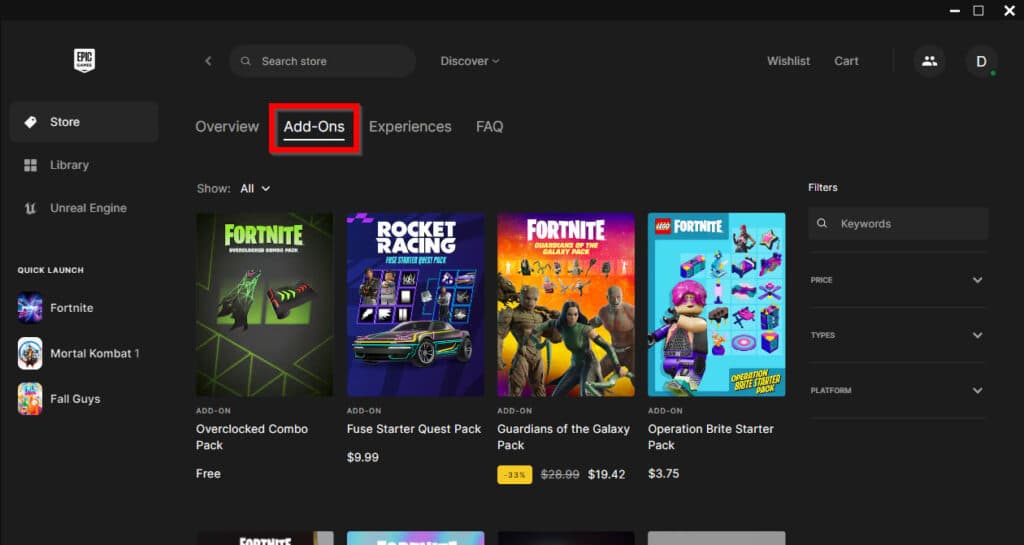Open the Cart link
The image size is (1024, 545).
846,61
